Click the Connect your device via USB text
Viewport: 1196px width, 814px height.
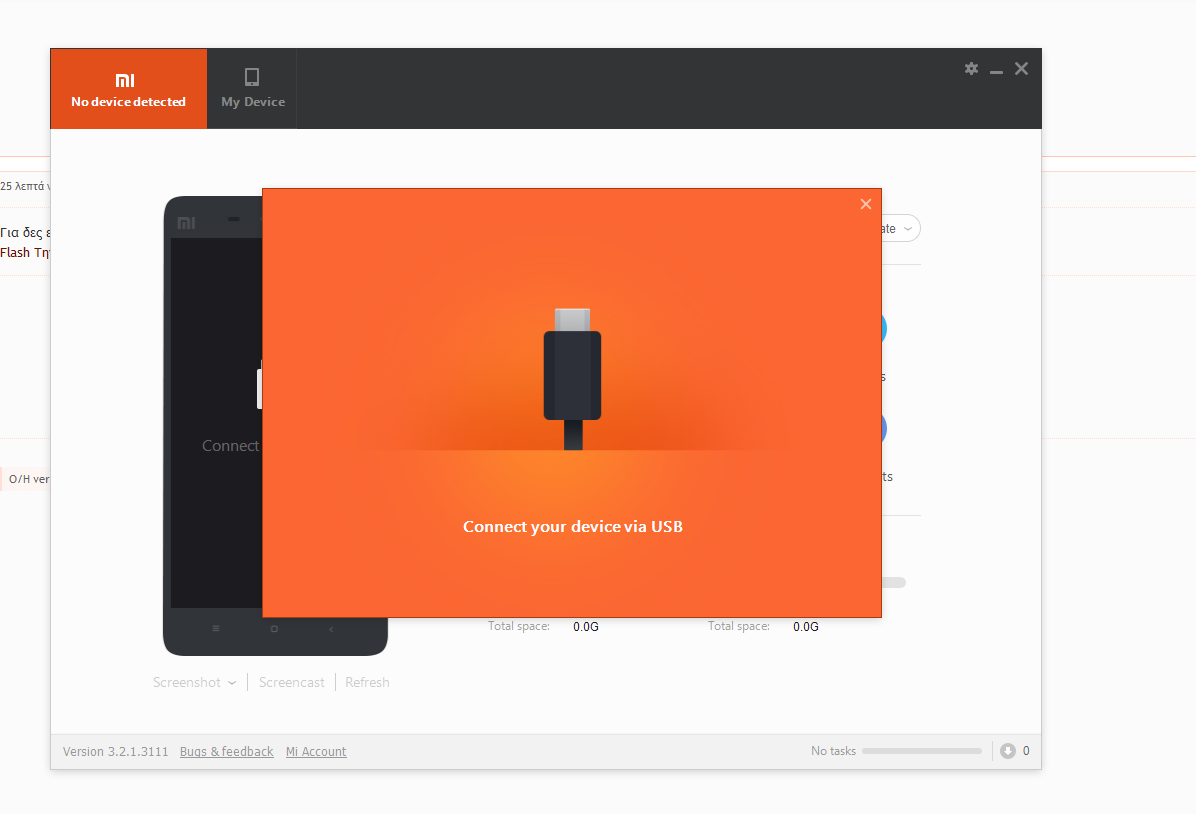[x=573, y=526]
